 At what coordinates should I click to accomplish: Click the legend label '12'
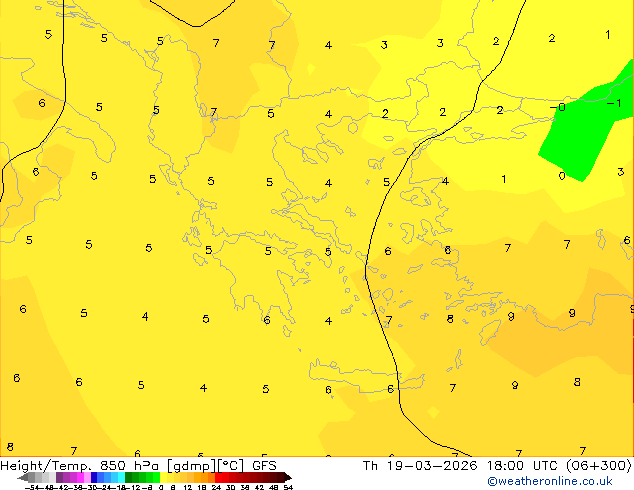point(188,488)
